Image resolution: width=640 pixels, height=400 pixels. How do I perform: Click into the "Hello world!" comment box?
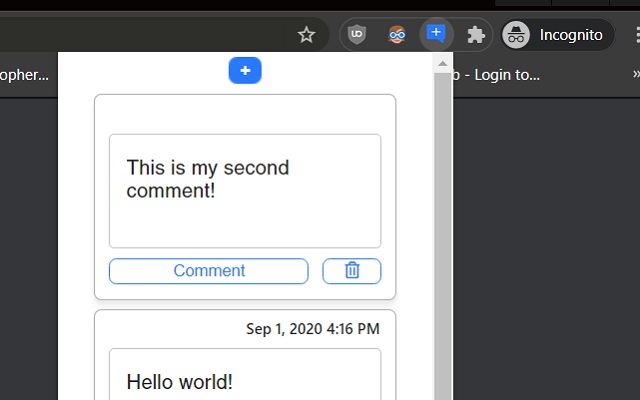(245, 374)
